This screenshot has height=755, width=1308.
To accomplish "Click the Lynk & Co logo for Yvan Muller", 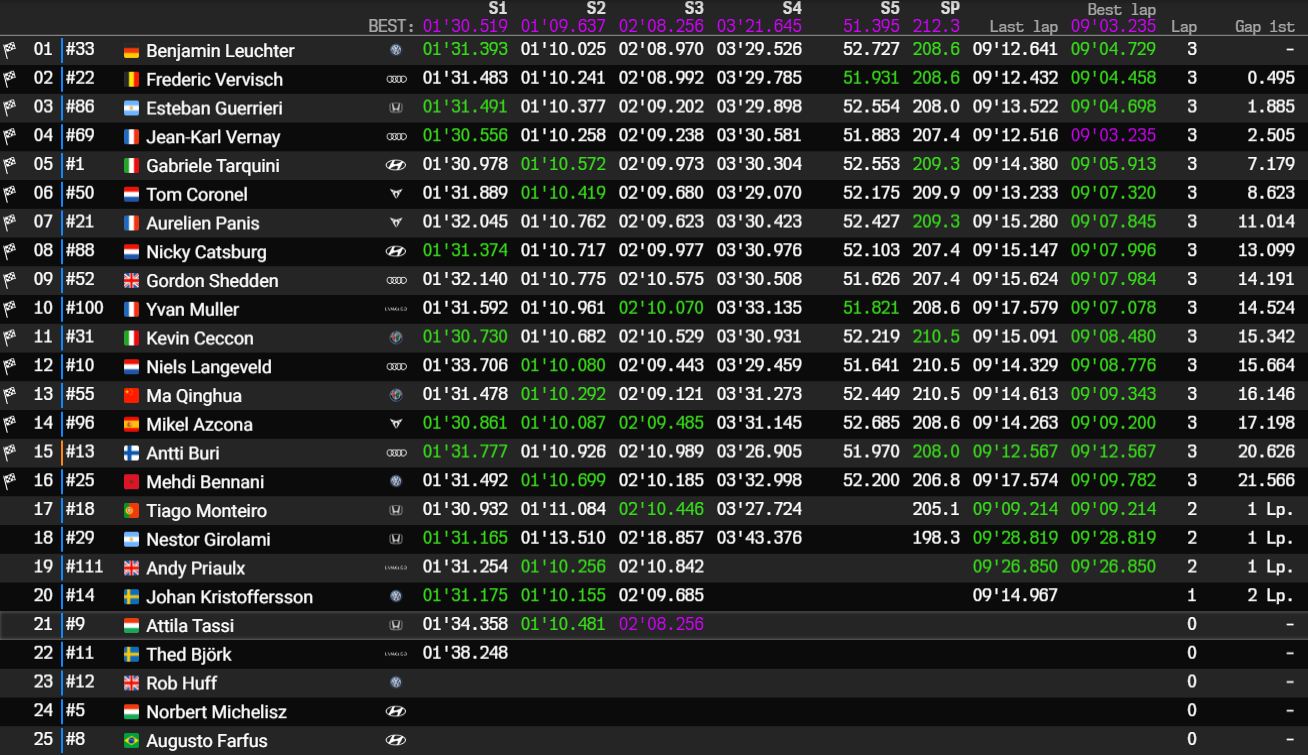I will (x=396, y=310).
